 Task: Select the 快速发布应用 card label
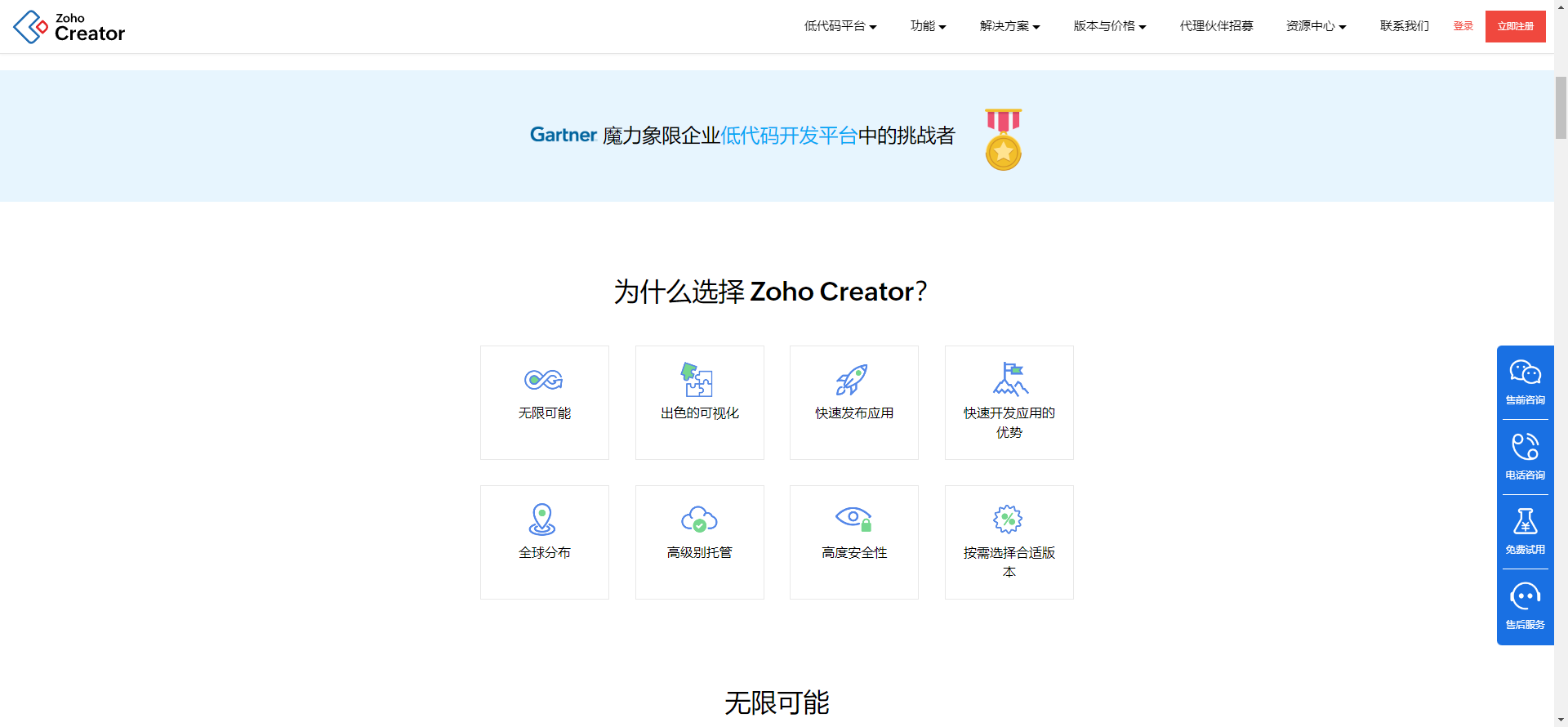pyautogui.click(x=854, y=413)
